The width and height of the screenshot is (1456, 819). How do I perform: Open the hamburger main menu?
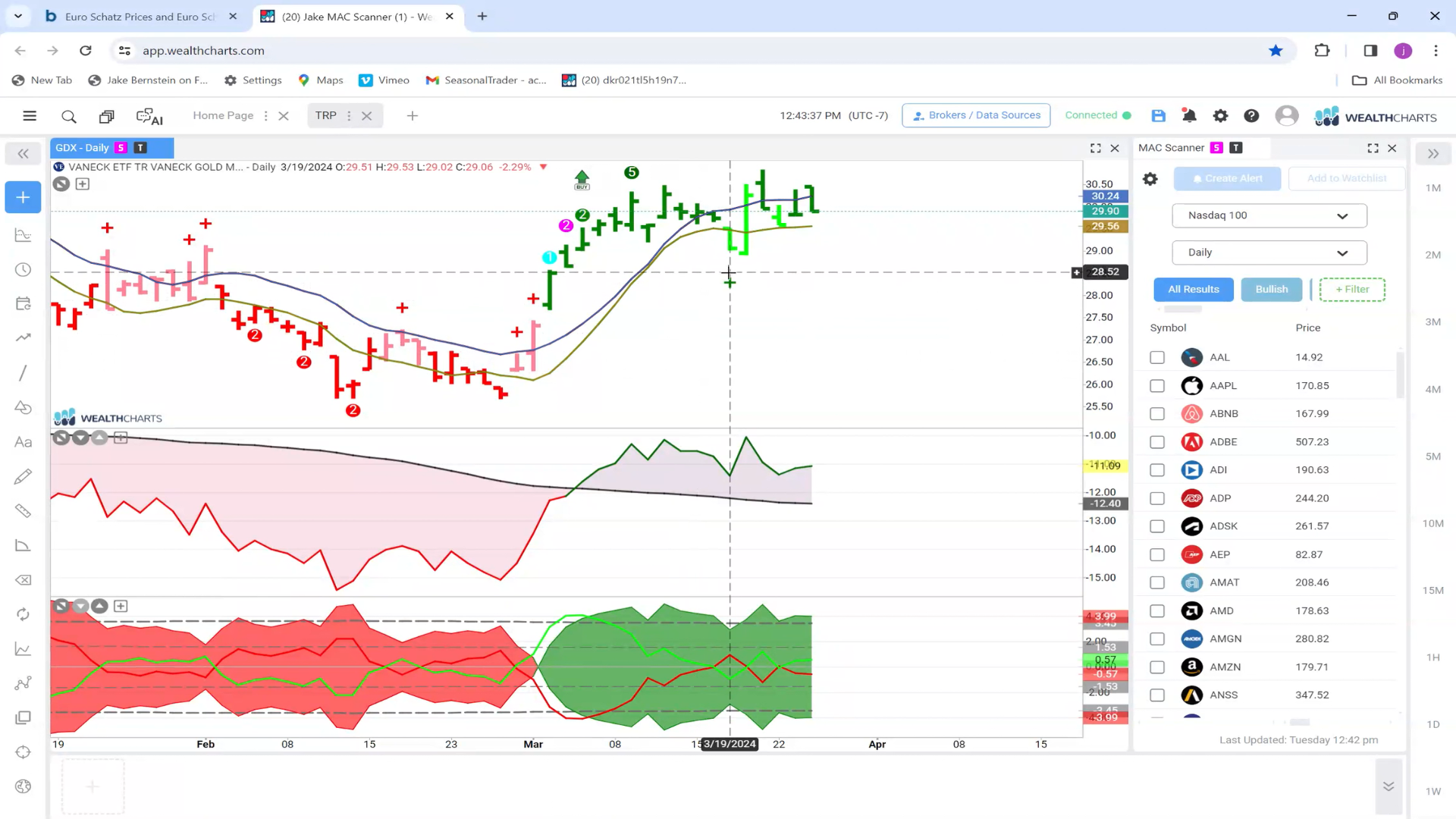click(30, 116)
